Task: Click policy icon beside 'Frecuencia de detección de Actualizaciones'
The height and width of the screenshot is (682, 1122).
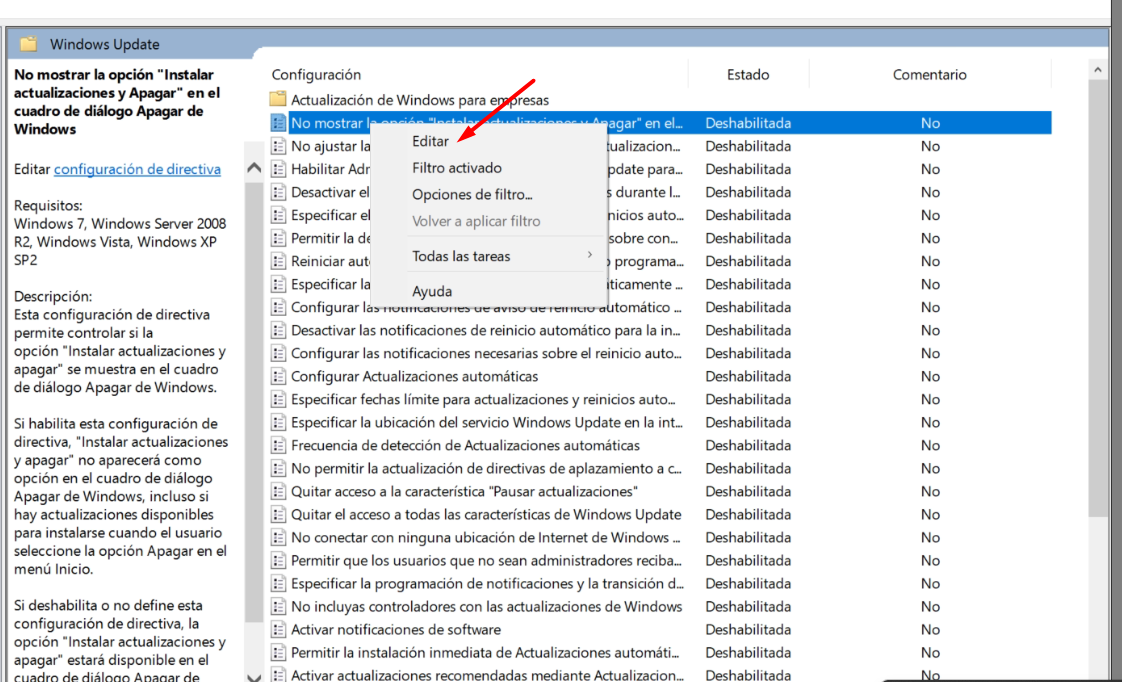Action: click(279, 445)
